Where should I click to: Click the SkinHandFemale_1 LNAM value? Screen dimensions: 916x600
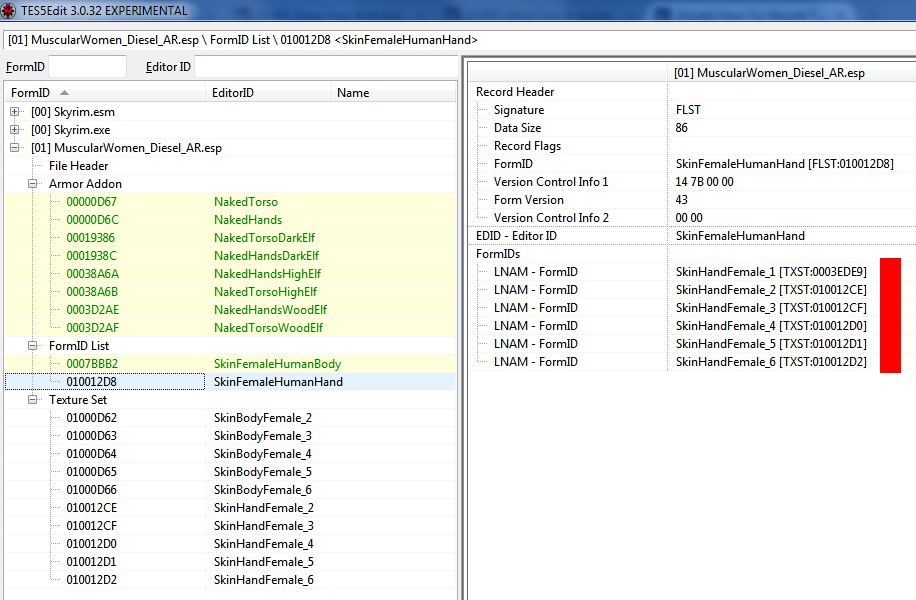pos(770,272)
